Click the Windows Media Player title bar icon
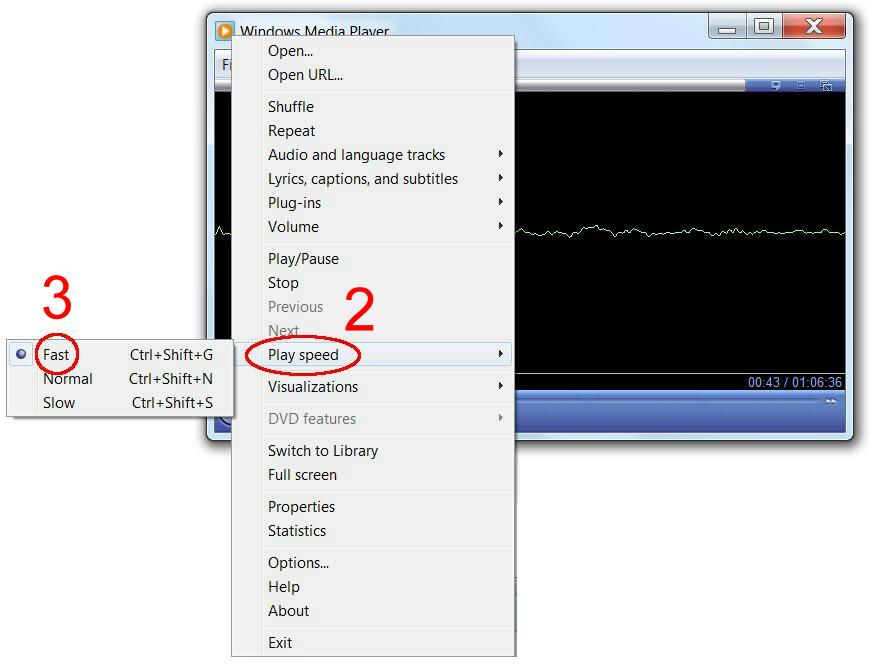Screen dimensions: 872x666 tap(225, 31)
